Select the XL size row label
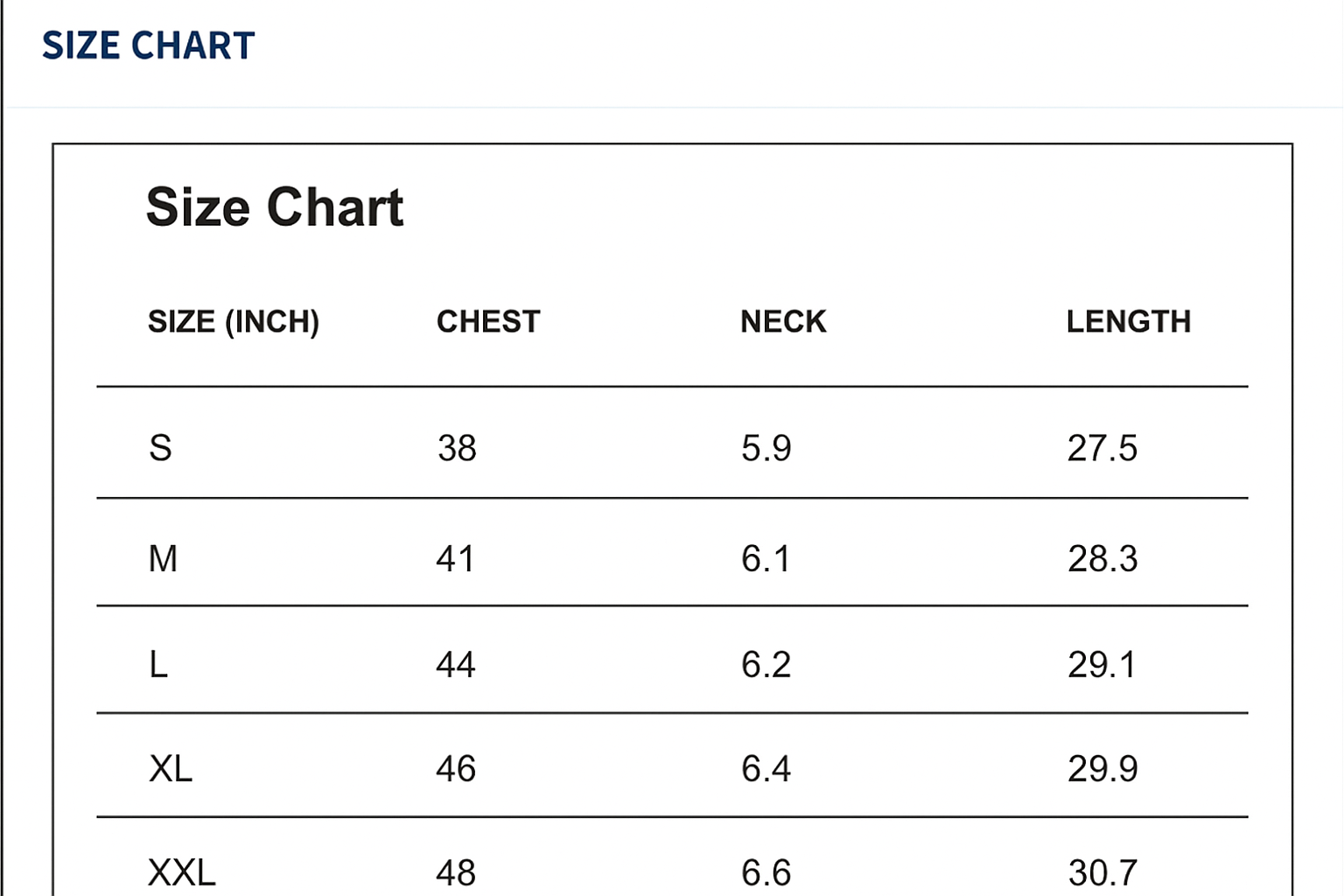 point(171,769)
